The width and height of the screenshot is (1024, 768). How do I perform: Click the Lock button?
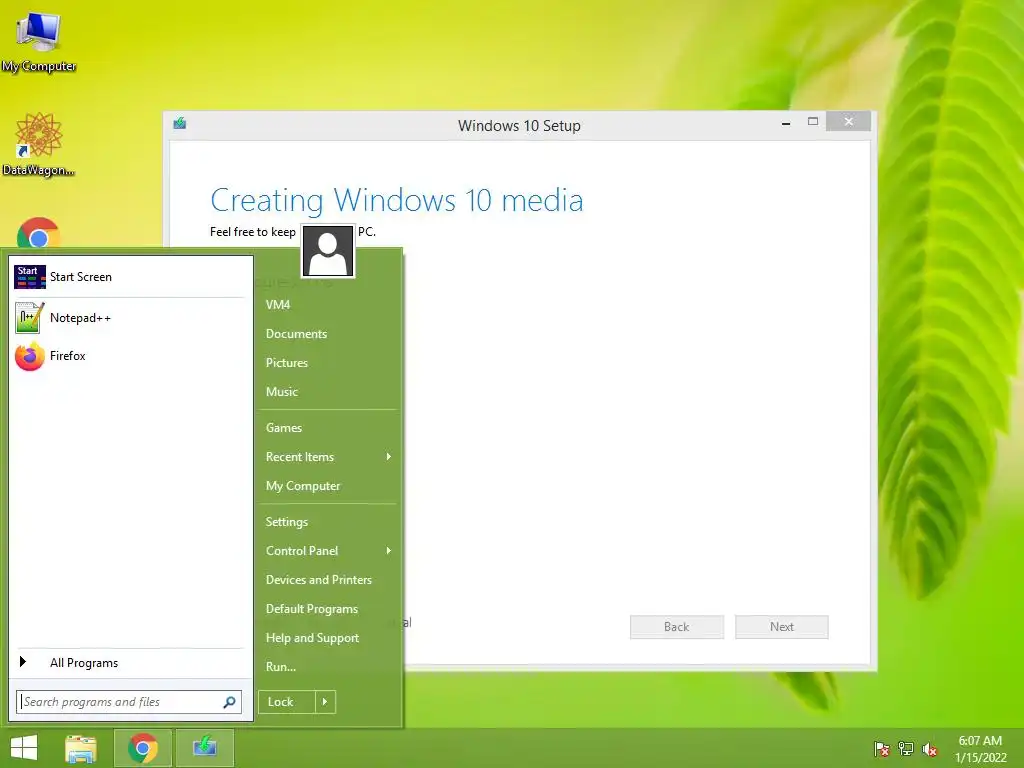(287, 702)
